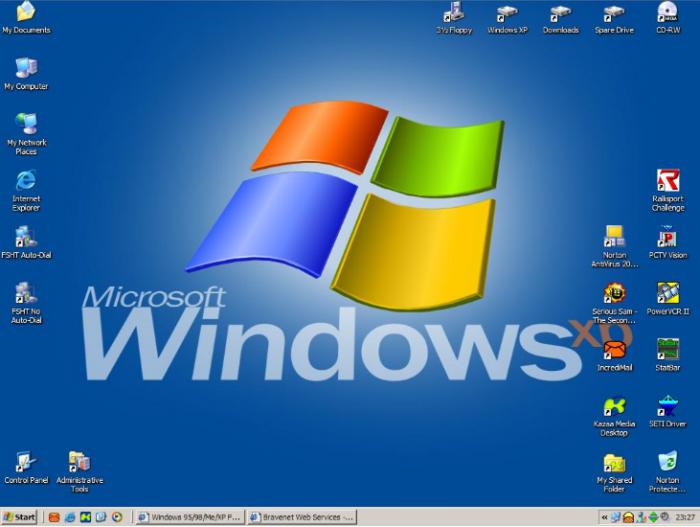Launch Kazaa from the Quick Launch bar

(85, 517)
